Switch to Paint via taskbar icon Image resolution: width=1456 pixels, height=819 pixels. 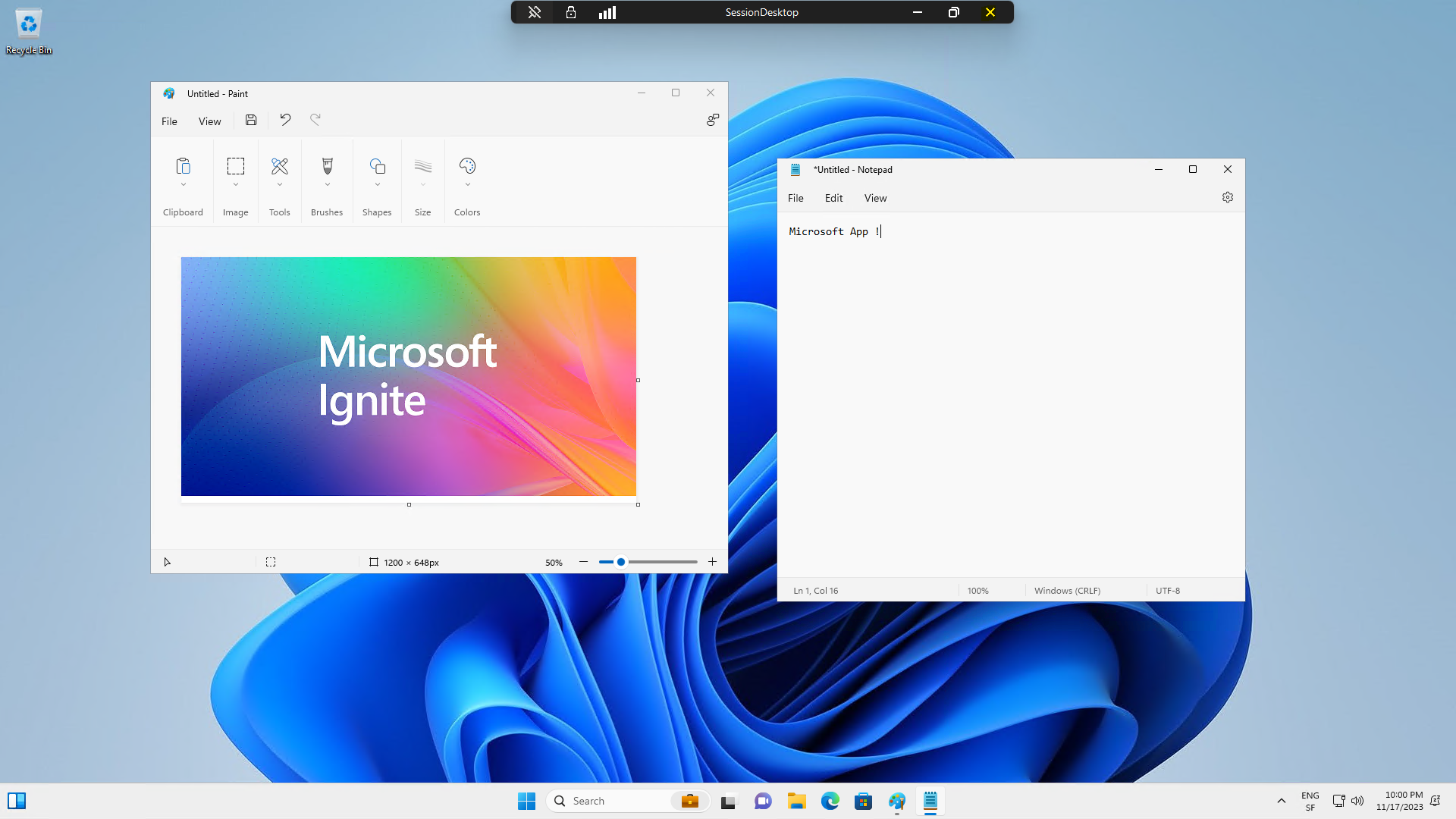(897, 801)
